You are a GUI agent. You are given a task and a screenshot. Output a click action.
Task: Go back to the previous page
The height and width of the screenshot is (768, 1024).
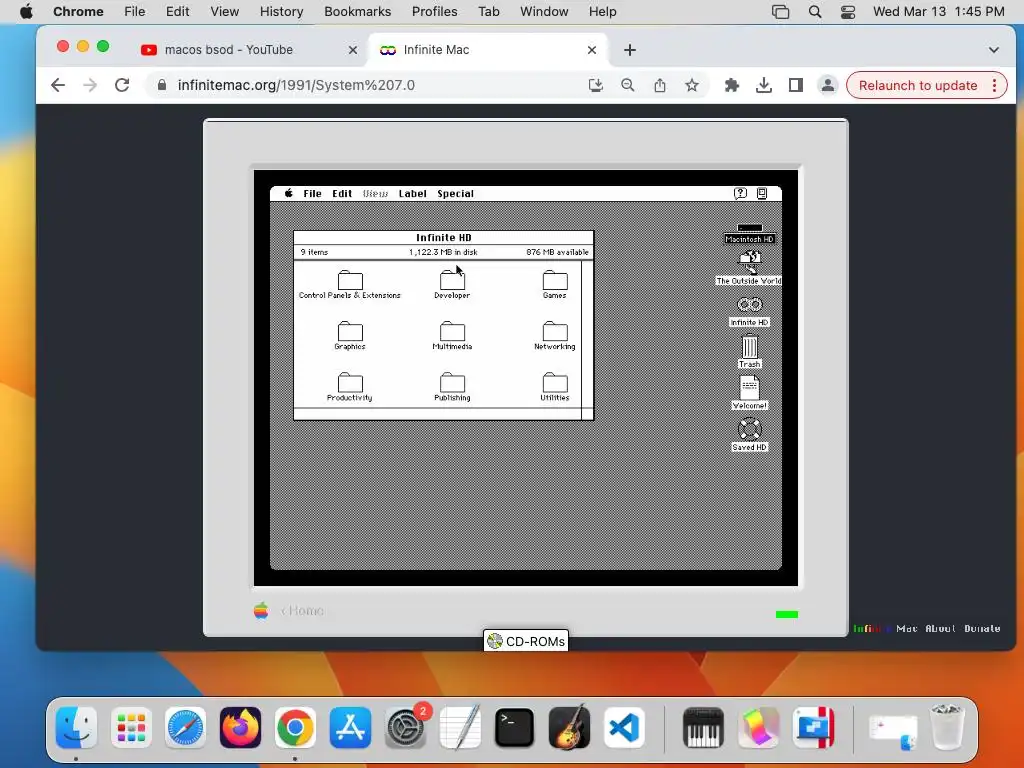coord(58,85)
